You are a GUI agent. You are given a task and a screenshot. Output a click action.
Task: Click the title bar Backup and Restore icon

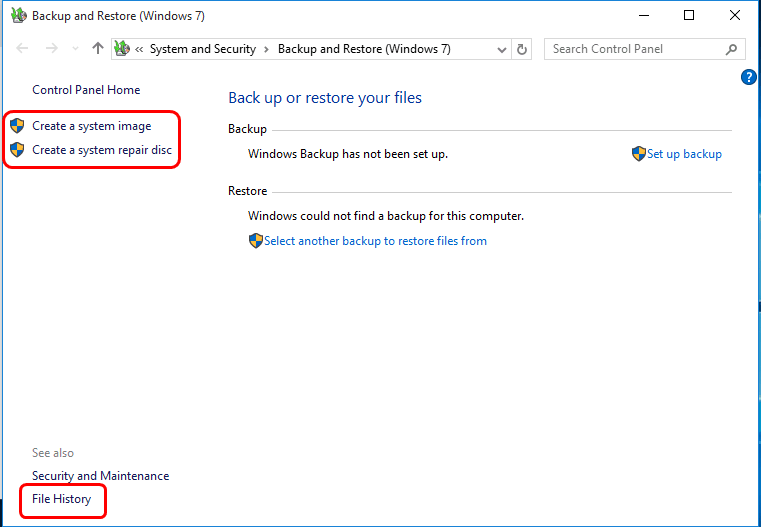(x=18, y=16)
